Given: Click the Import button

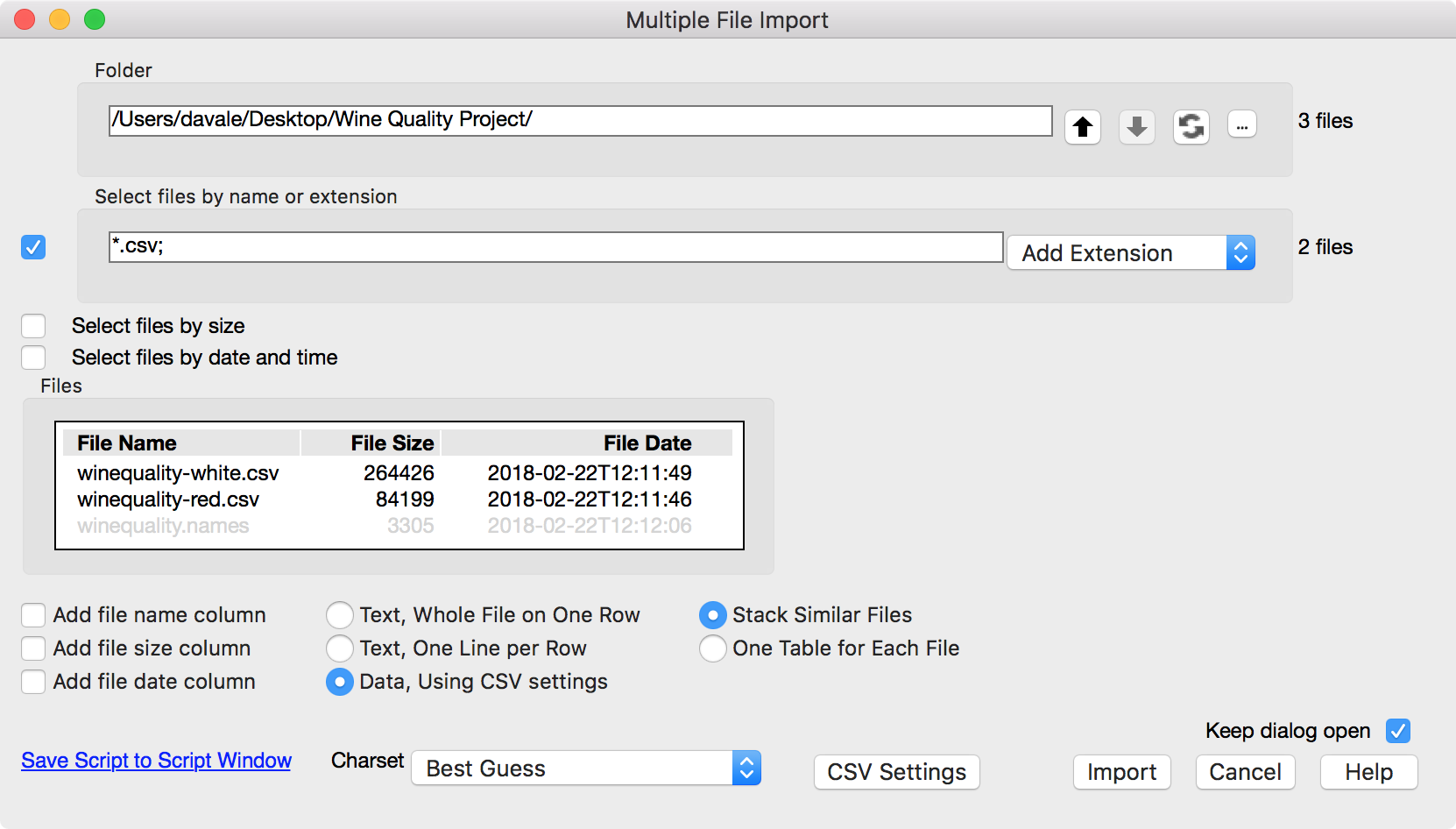Looking at the screenshot, I should 1121,772.
